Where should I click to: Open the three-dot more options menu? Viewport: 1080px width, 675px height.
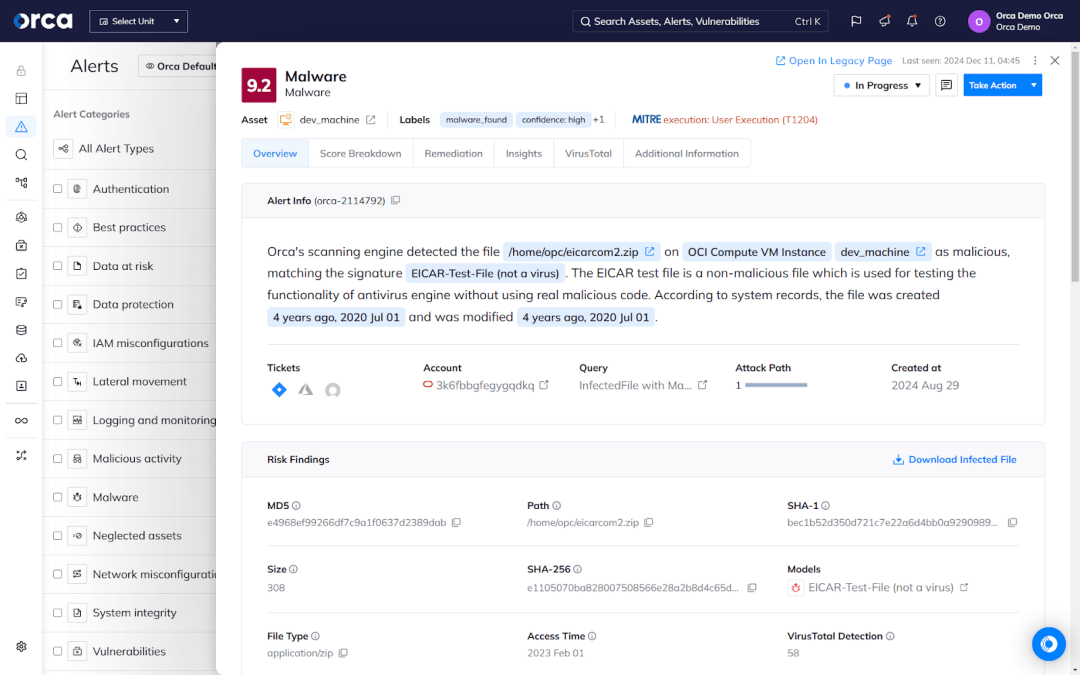pos(1035,61)
